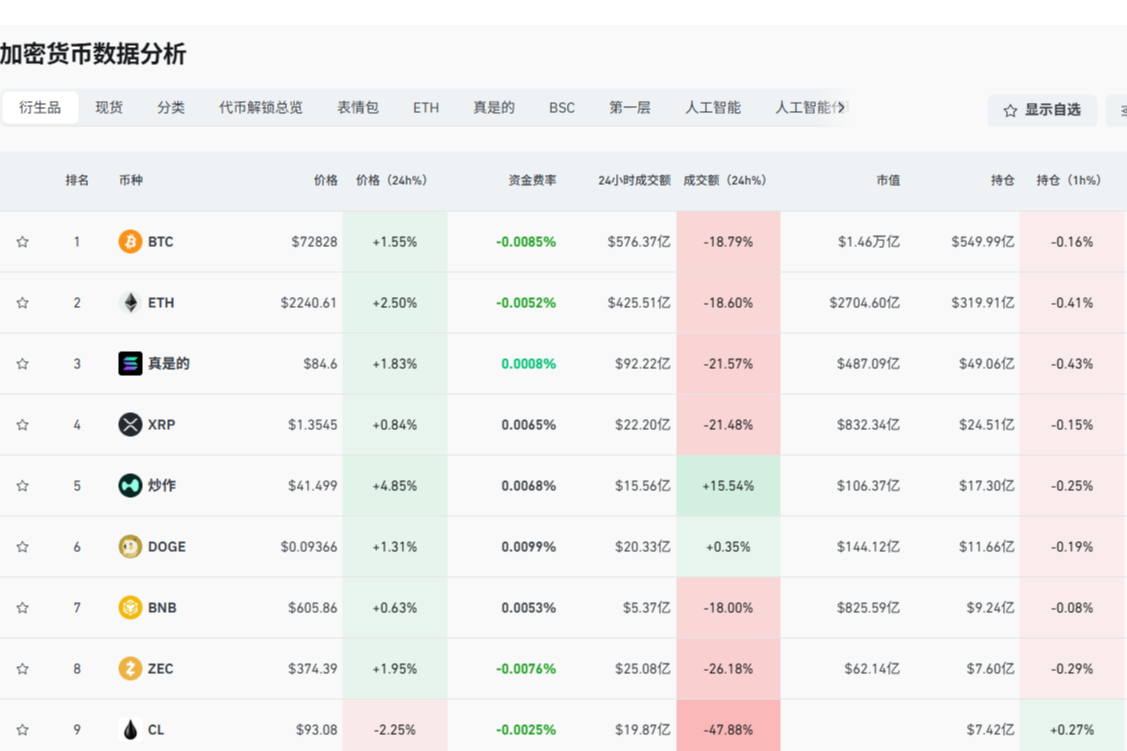Sort table by 资金费率 column header

(x=532, y=181)
